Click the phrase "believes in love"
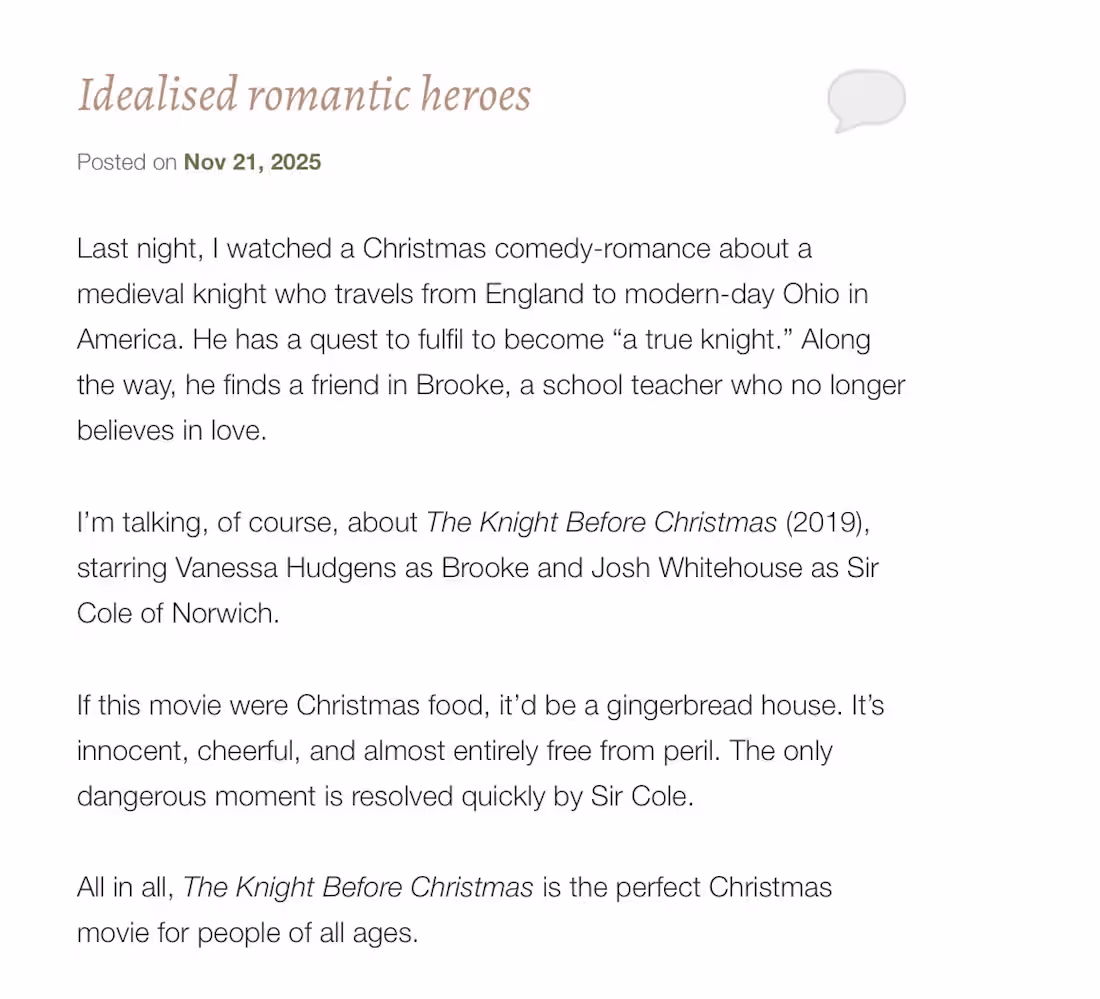The image size is (1100, 999). pyautogui.click(x=171, y=430)
